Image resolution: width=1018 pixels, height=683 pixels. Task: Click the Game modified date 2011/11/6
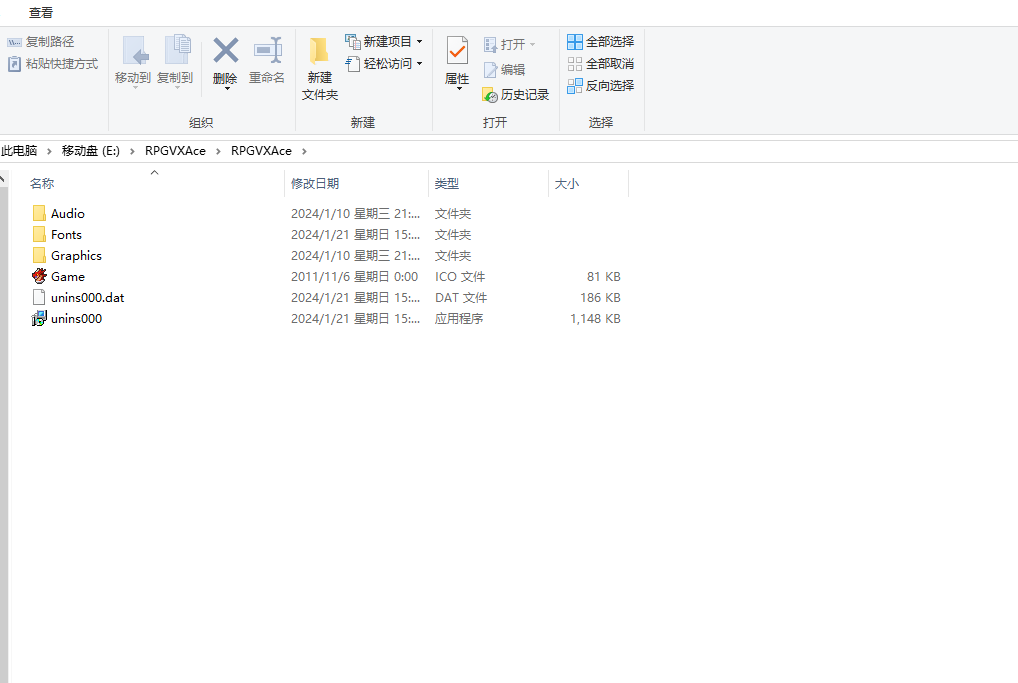point(354,277)
